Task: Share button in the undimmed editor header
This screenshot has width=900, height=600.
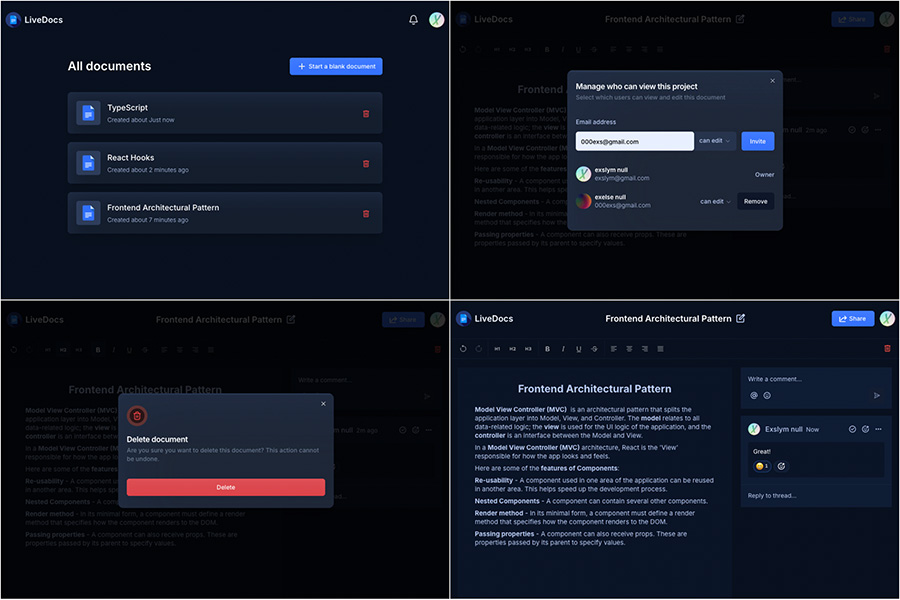Action: (x=853, y=319)
